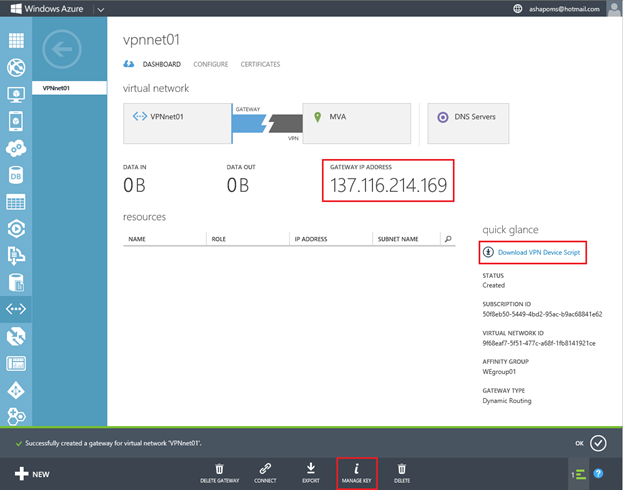Click CONNECT in command bar
Screen dimensions: 623x490
265,474
